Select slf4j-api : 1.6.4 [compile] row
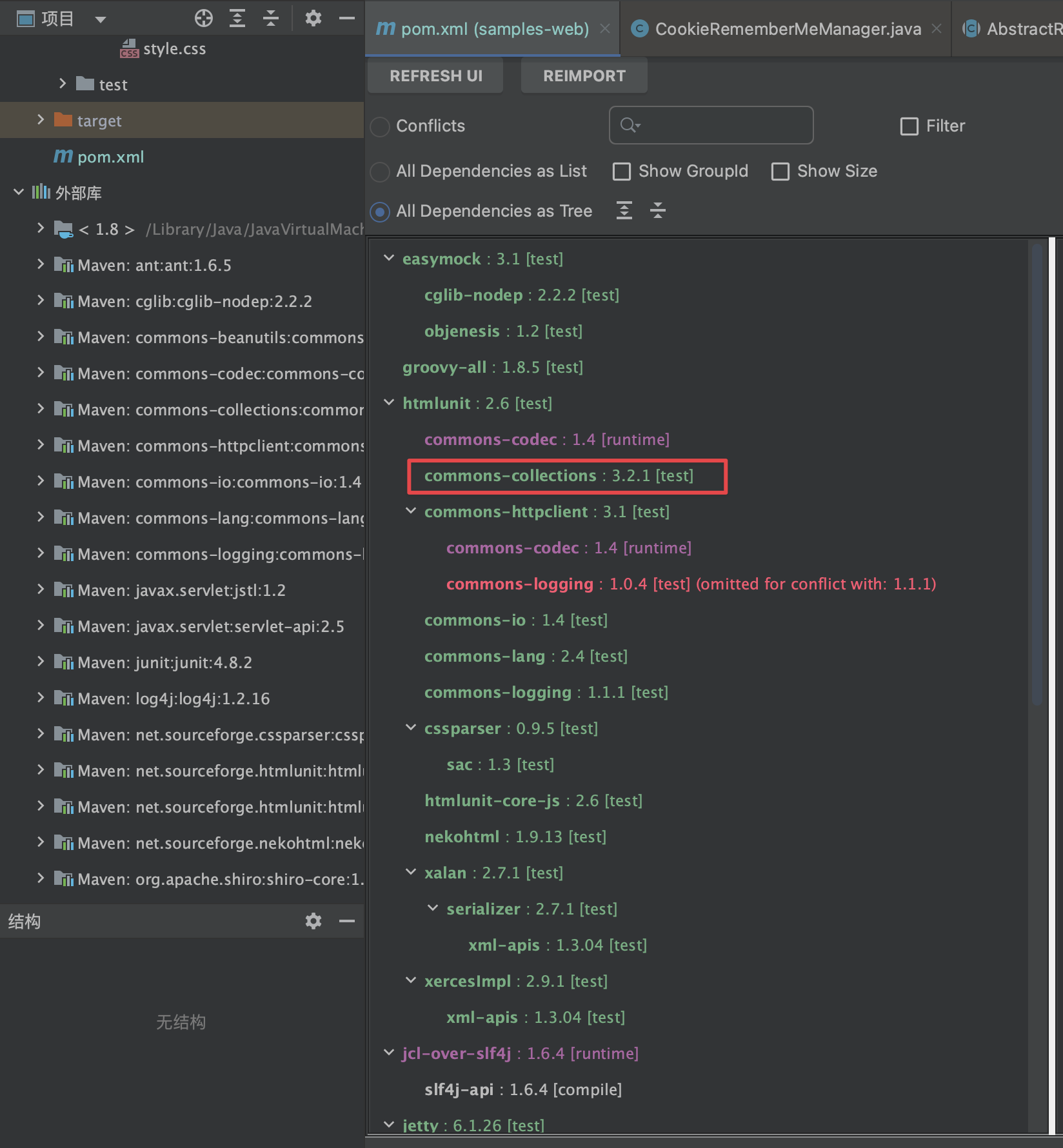The image size is (1063, 1148). tap(523, 1090)
